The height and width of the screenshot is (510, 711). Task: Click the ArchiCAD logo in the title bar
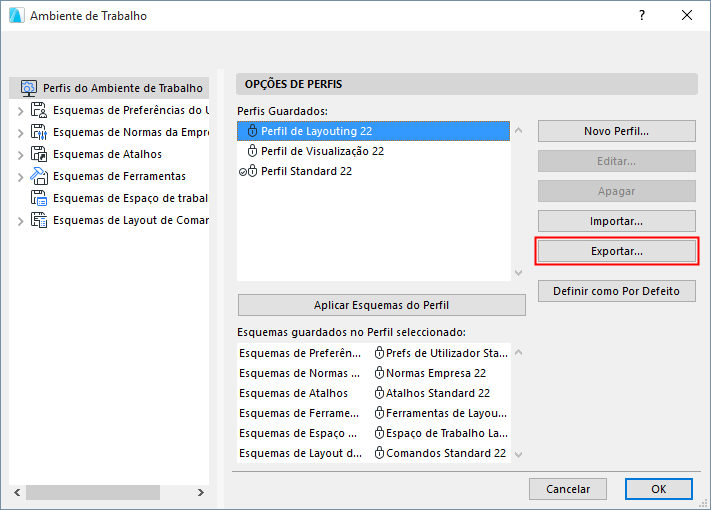coord(16,16)
